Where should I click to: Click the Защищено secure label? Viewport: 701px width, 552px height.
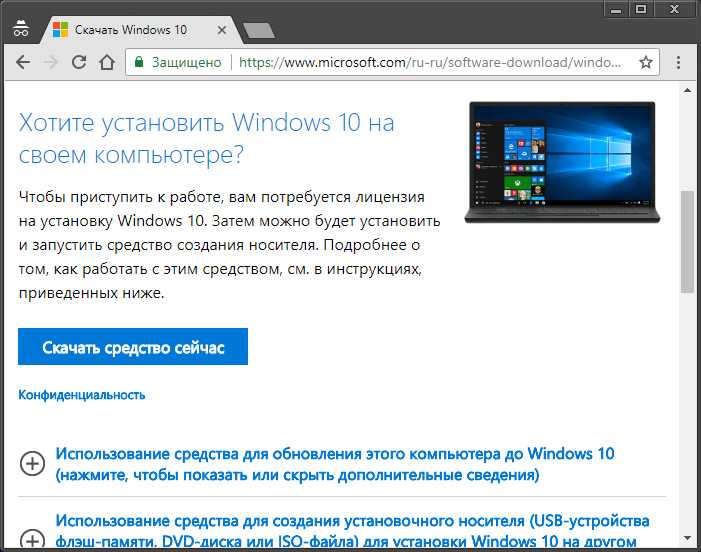tap(186, 62)
